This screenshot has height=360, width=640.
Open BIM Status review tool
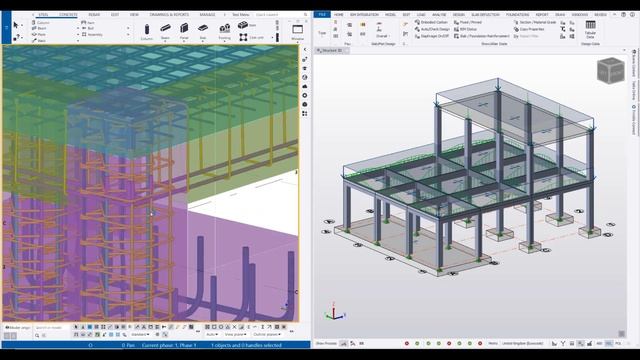(465, 29)
